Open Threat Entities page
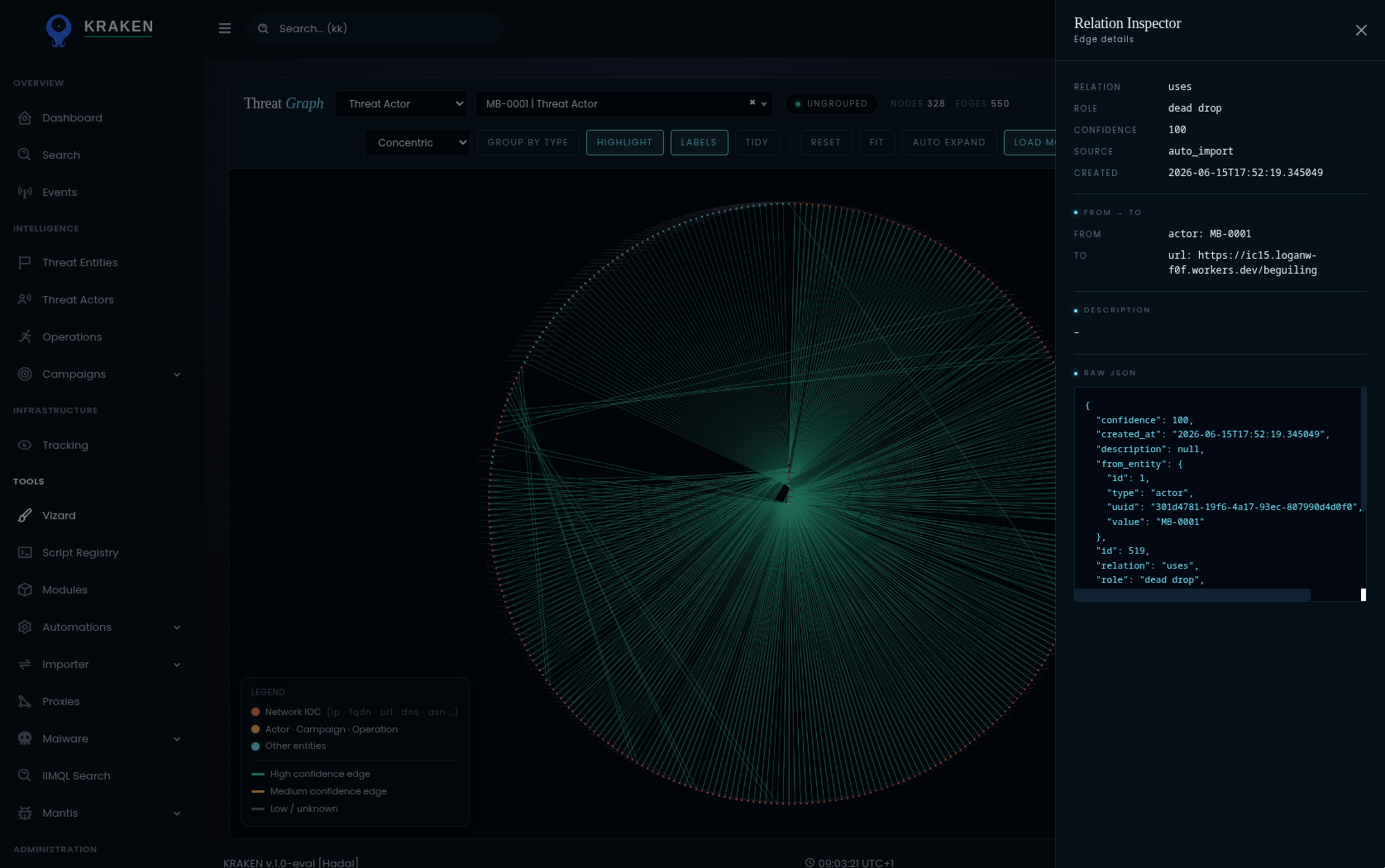 (x=79, y=263)
